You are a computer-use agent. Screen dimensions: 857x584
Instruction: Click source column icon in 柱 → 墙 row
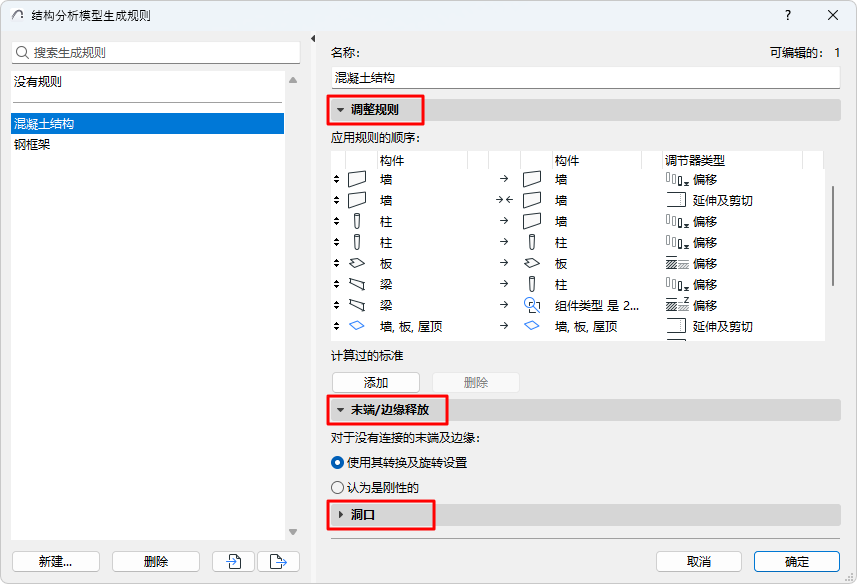[x=357, y=221]
